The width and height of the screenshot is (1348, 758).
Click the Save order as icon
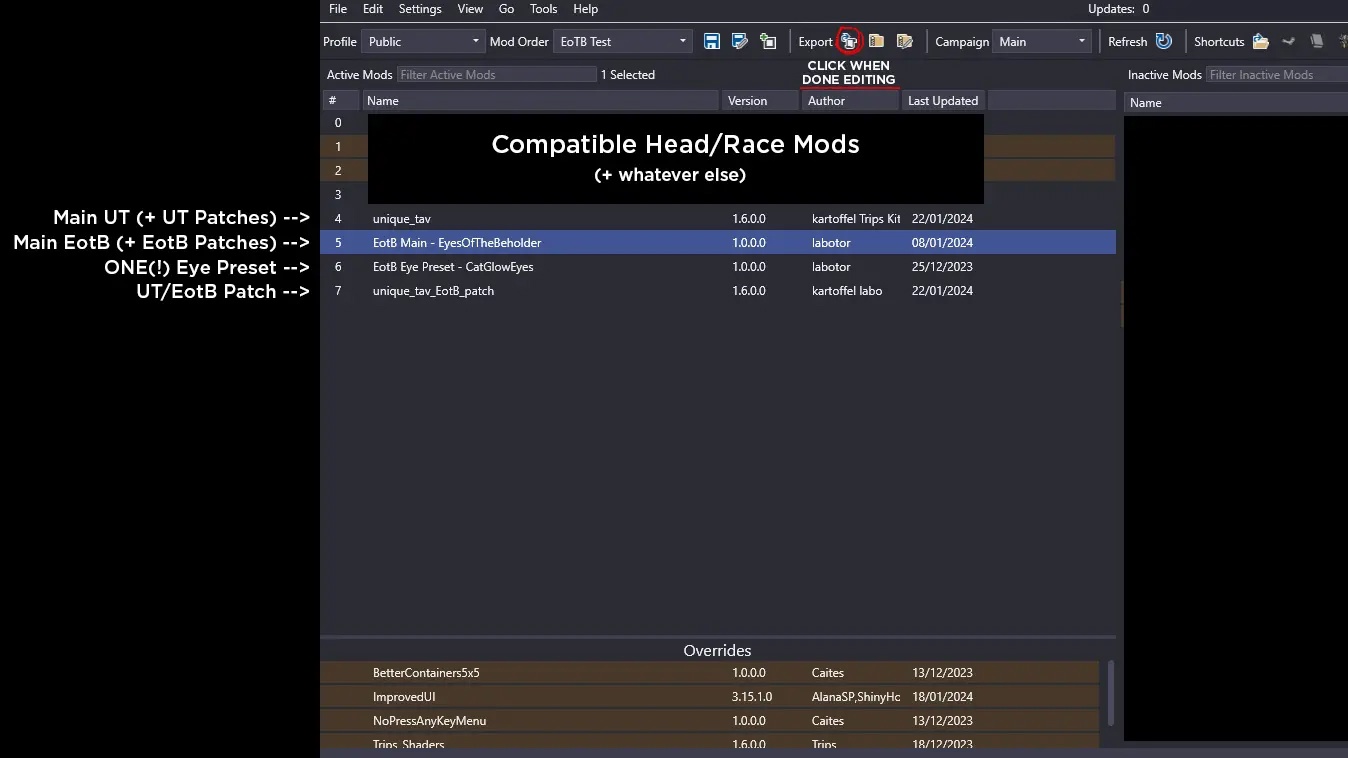click(740, 41)
